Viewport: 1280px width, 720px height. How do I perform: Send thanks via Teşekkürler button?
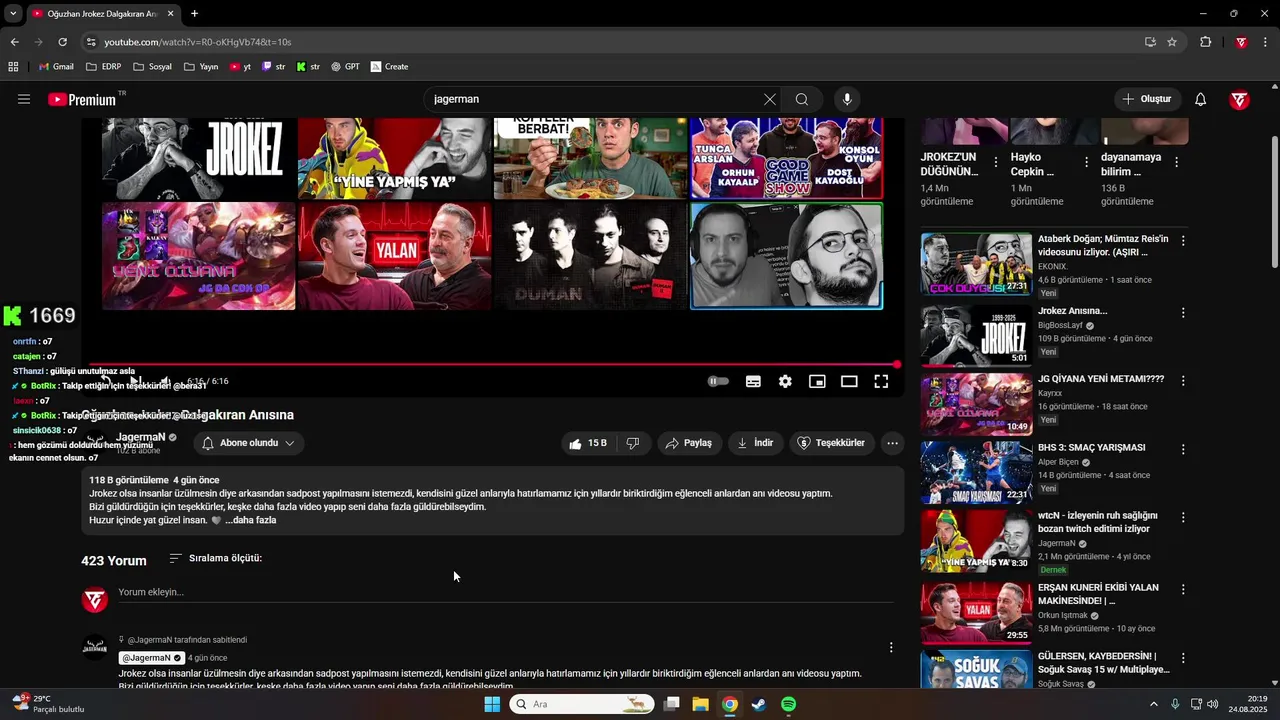tap(832, 443)
